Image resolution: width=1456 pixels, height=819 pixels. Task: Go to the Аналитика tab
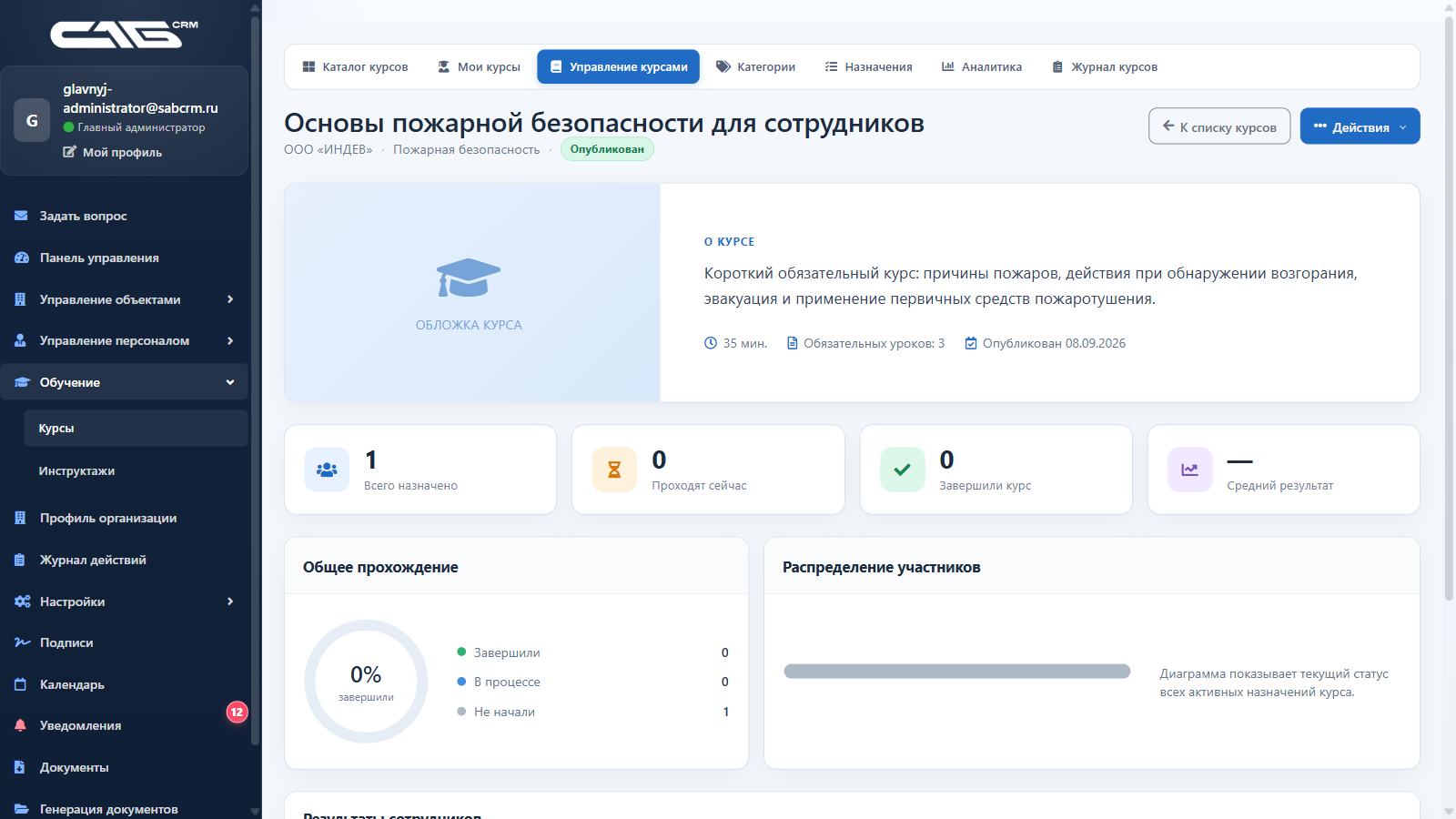981,66
